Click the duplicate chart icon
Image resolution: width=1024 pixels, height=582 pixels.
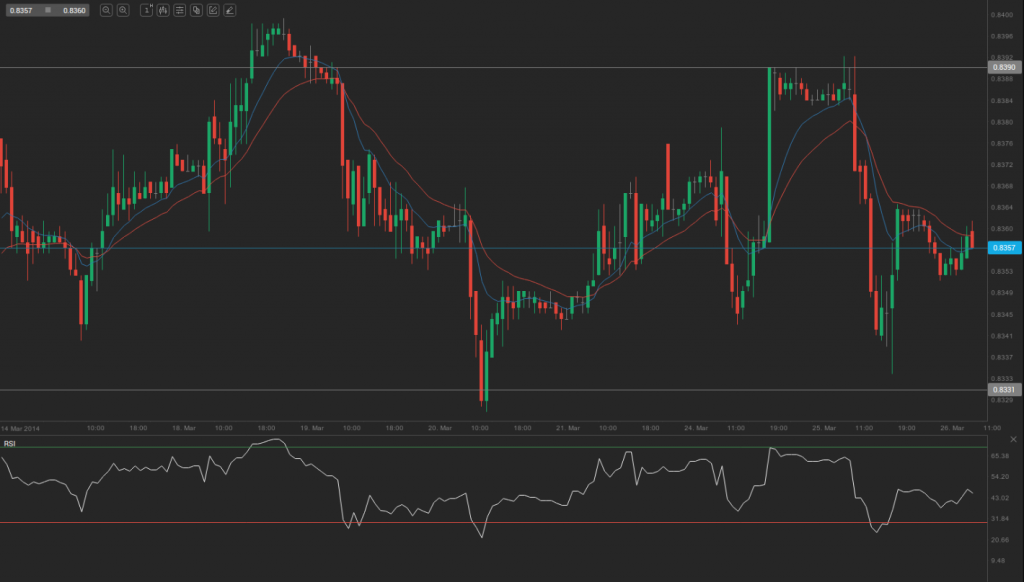(196, 10)
